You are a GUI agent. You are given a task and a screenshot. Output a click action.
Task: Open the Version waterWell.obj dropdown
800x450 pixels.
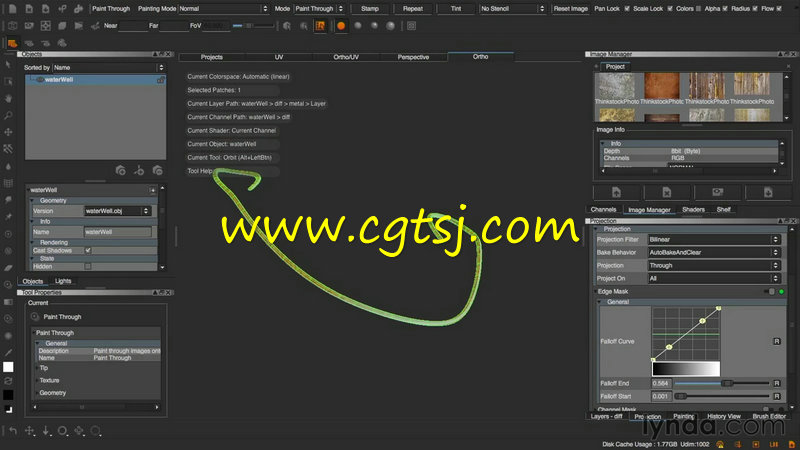tap(118, 211)
